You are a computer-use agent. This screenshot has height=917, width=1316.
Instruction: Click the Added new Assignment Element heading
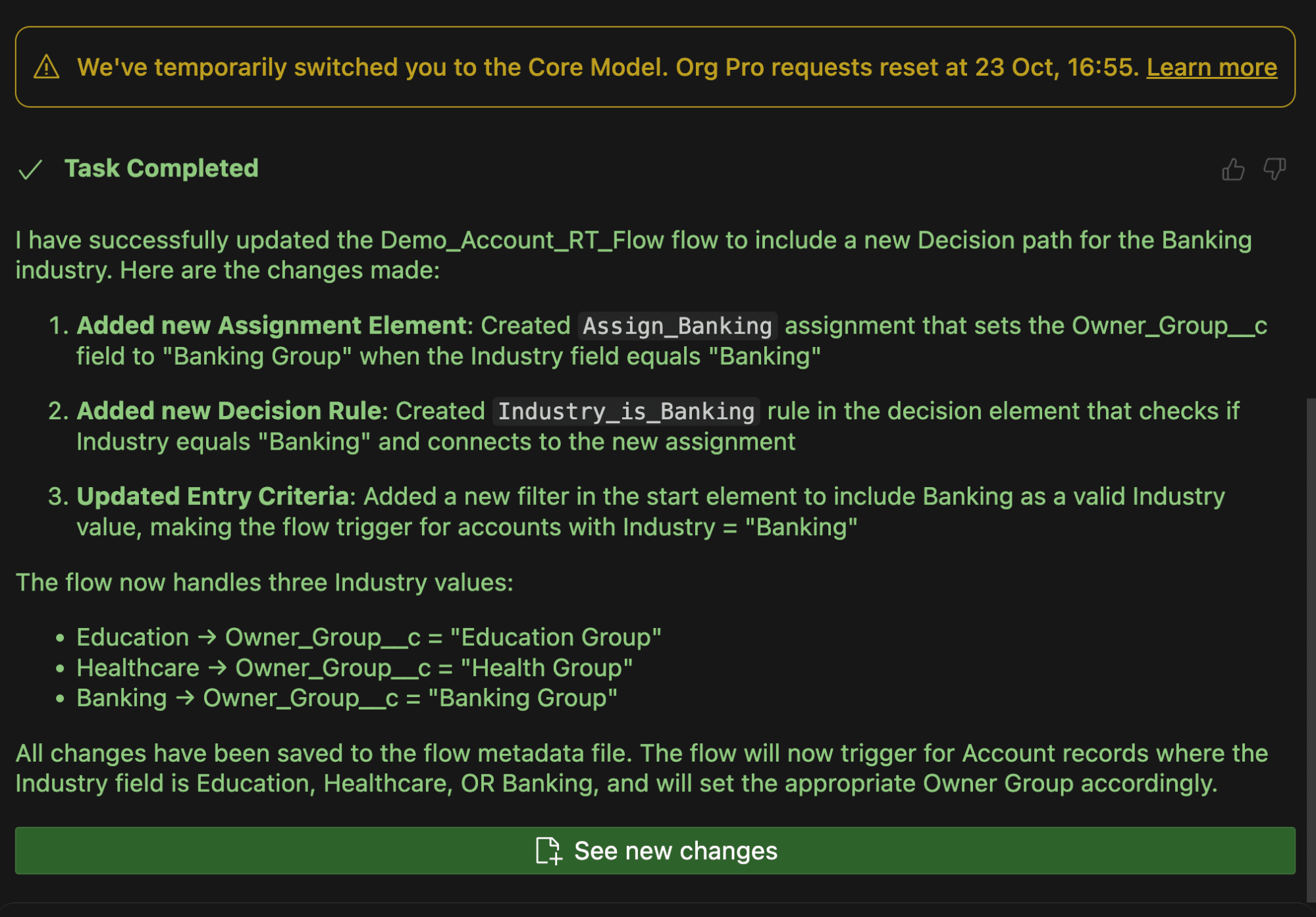click(x=271, y=326)
